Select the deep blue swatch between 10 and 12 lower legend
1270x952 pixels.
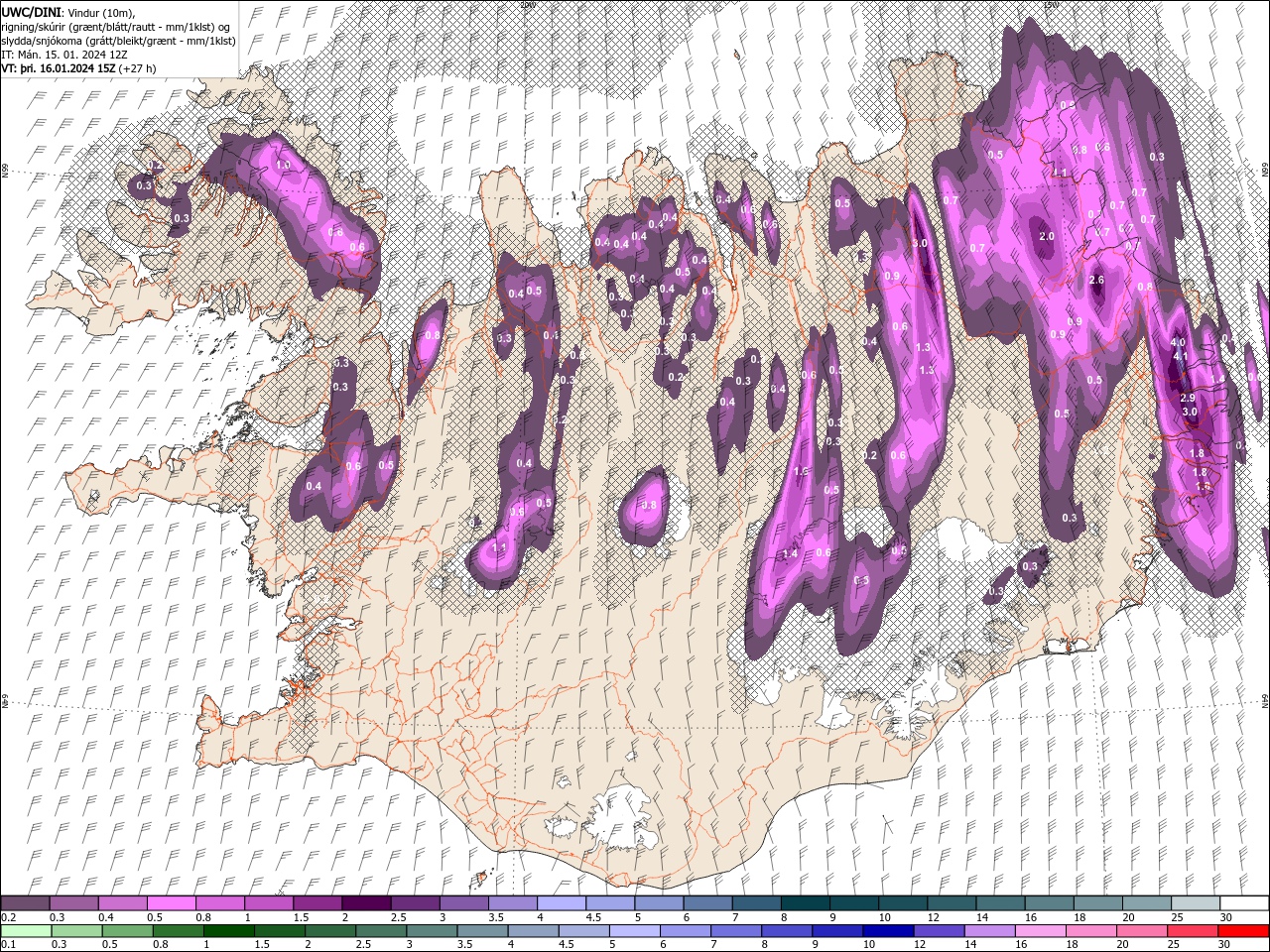click(x=887, y=931)
